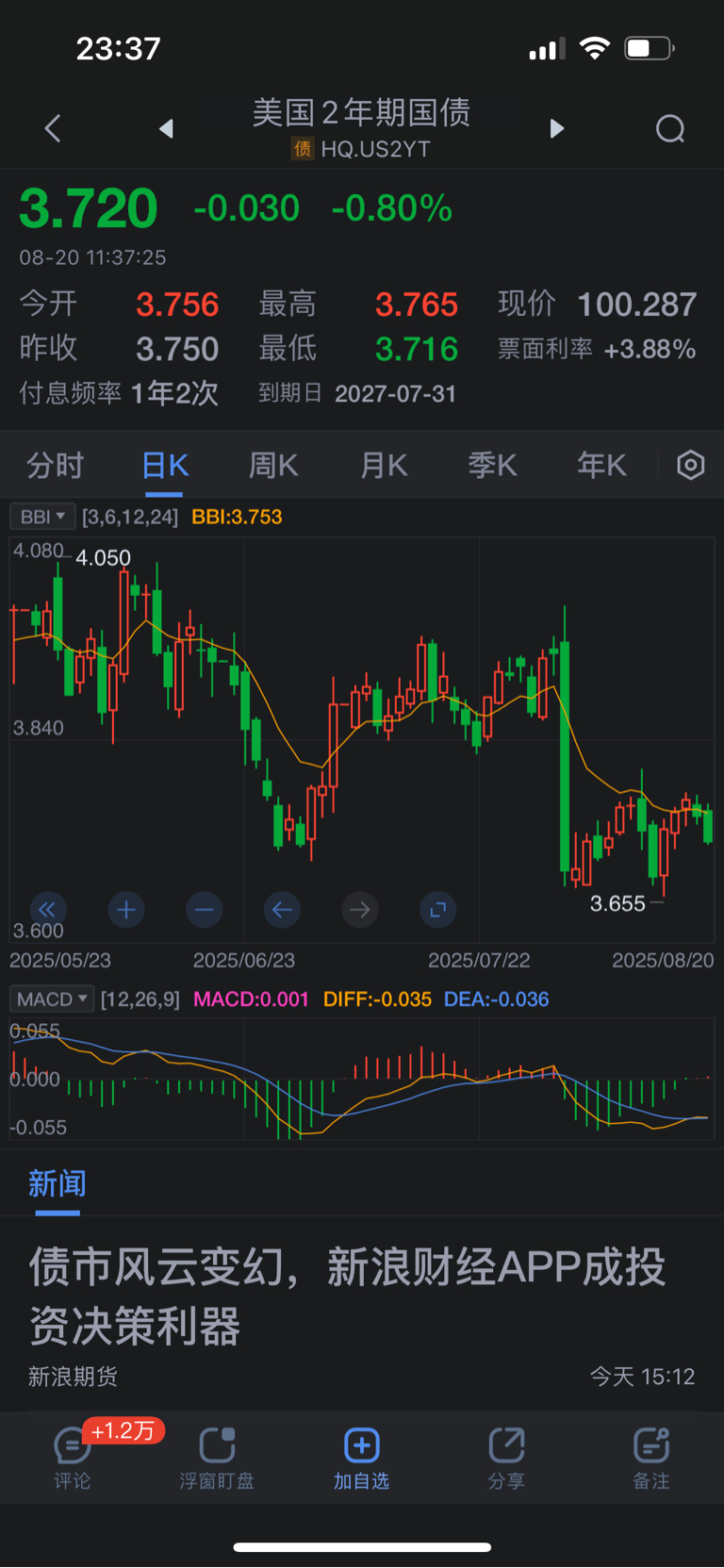Tap the +1.2万 comment count badge
This screenshot has width=724, height=1568.
(123, 1430)
